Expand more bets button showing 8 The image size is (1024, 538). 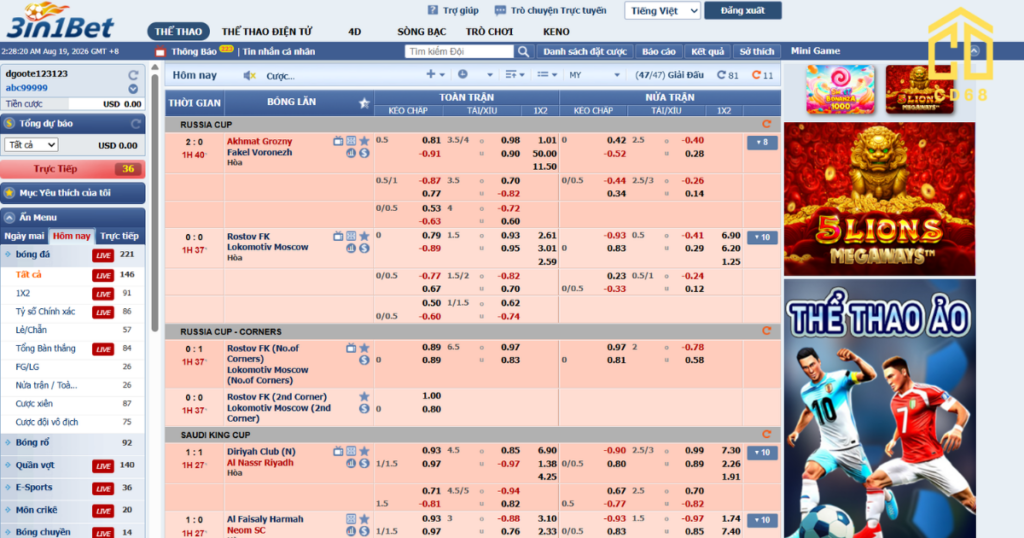[x=762, y=142]
